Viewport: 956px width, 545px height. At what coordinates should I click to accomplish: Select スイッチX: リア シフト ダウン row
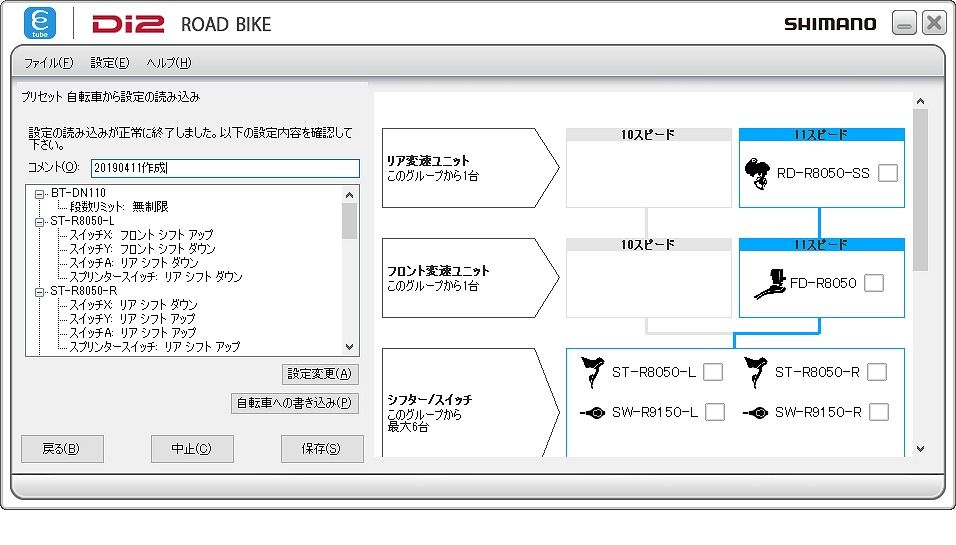pos(133,305)
